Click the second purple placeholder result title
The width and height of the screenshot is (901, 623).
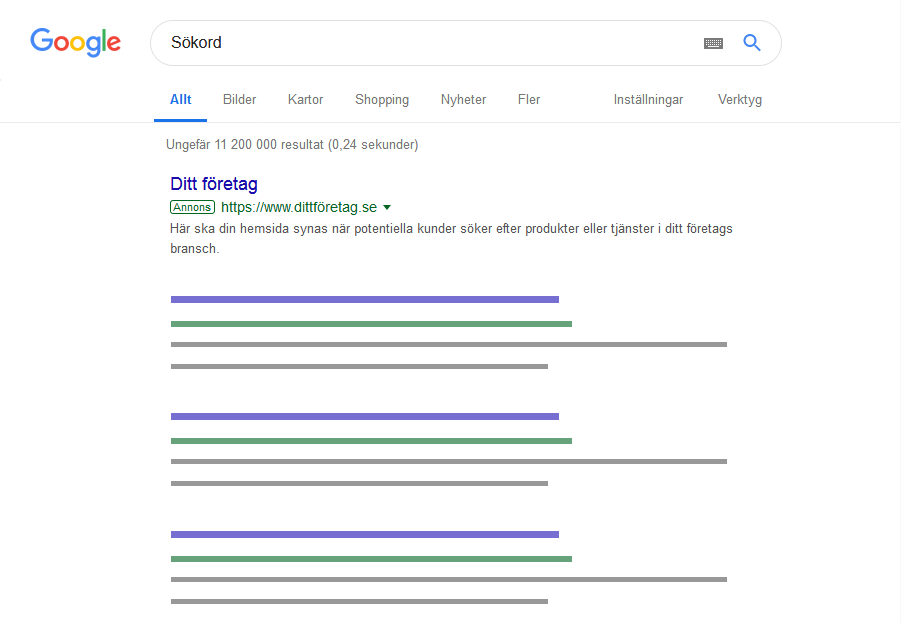point(365,417)
